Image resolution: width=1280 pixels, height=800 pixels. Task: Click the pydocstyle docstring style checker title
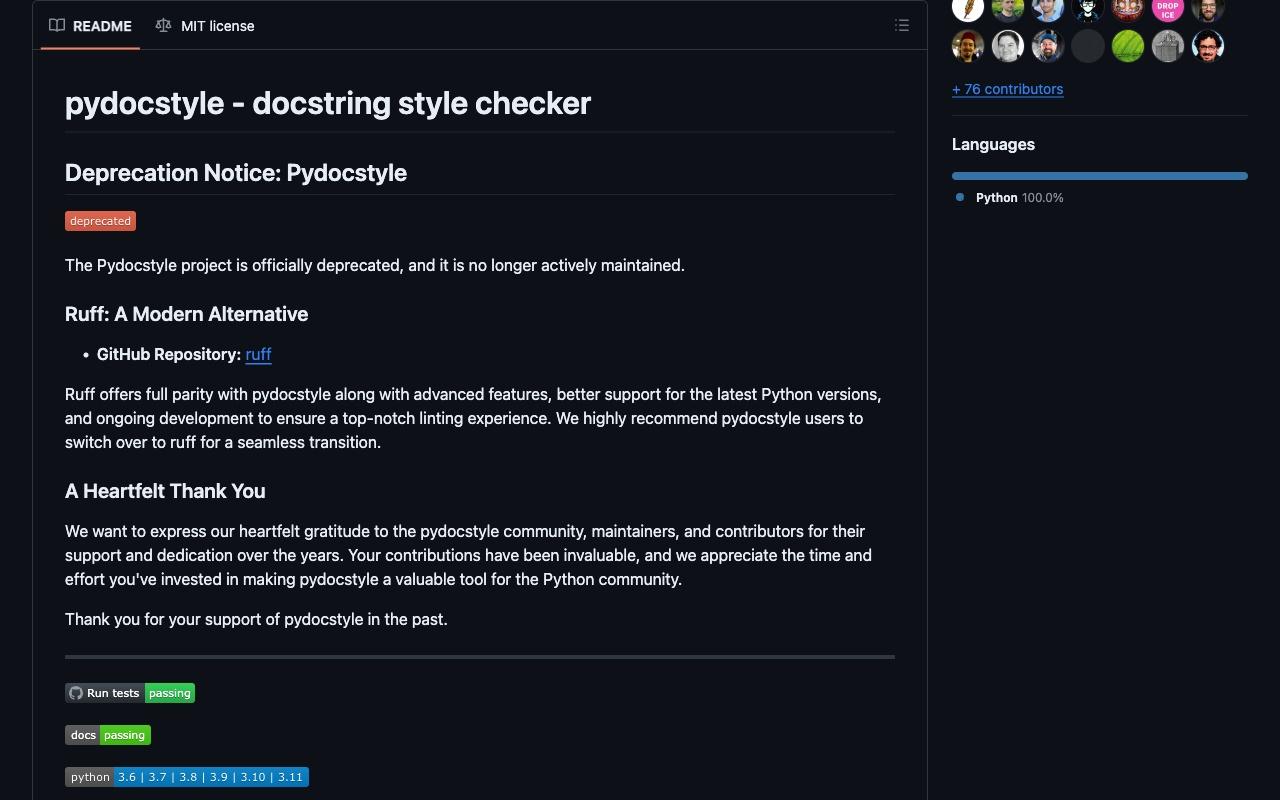pos(328,103)
